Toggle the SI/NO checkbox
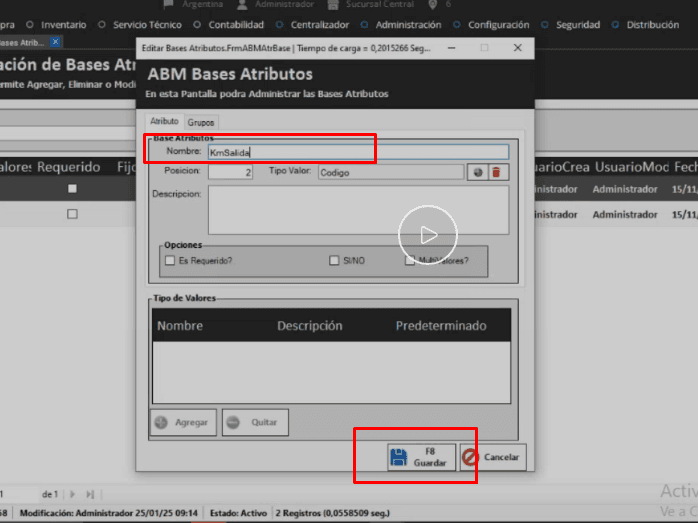The width and height of the screenshot is (698, 523). tap(335, 261)
